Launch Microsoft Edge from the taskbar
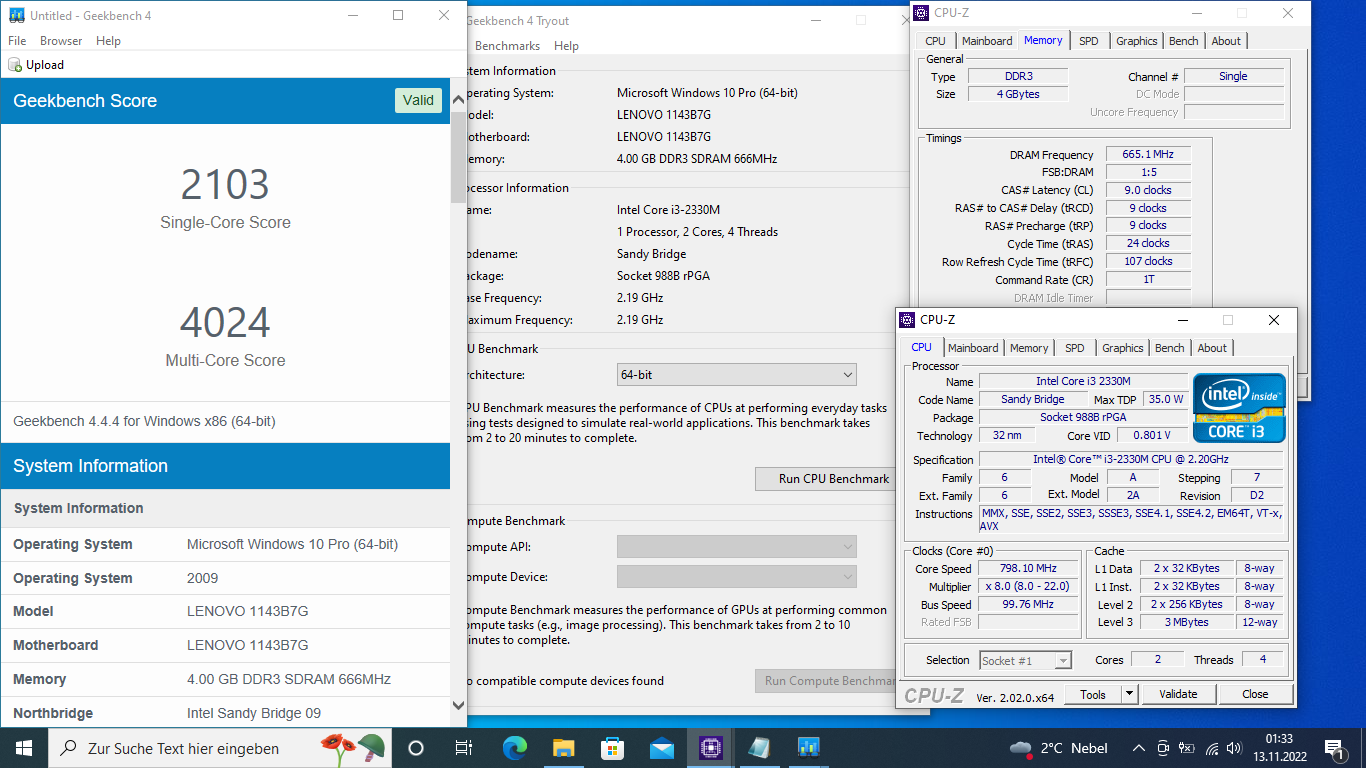Viewport: 1366px width, 768px height. click(514, 748)
